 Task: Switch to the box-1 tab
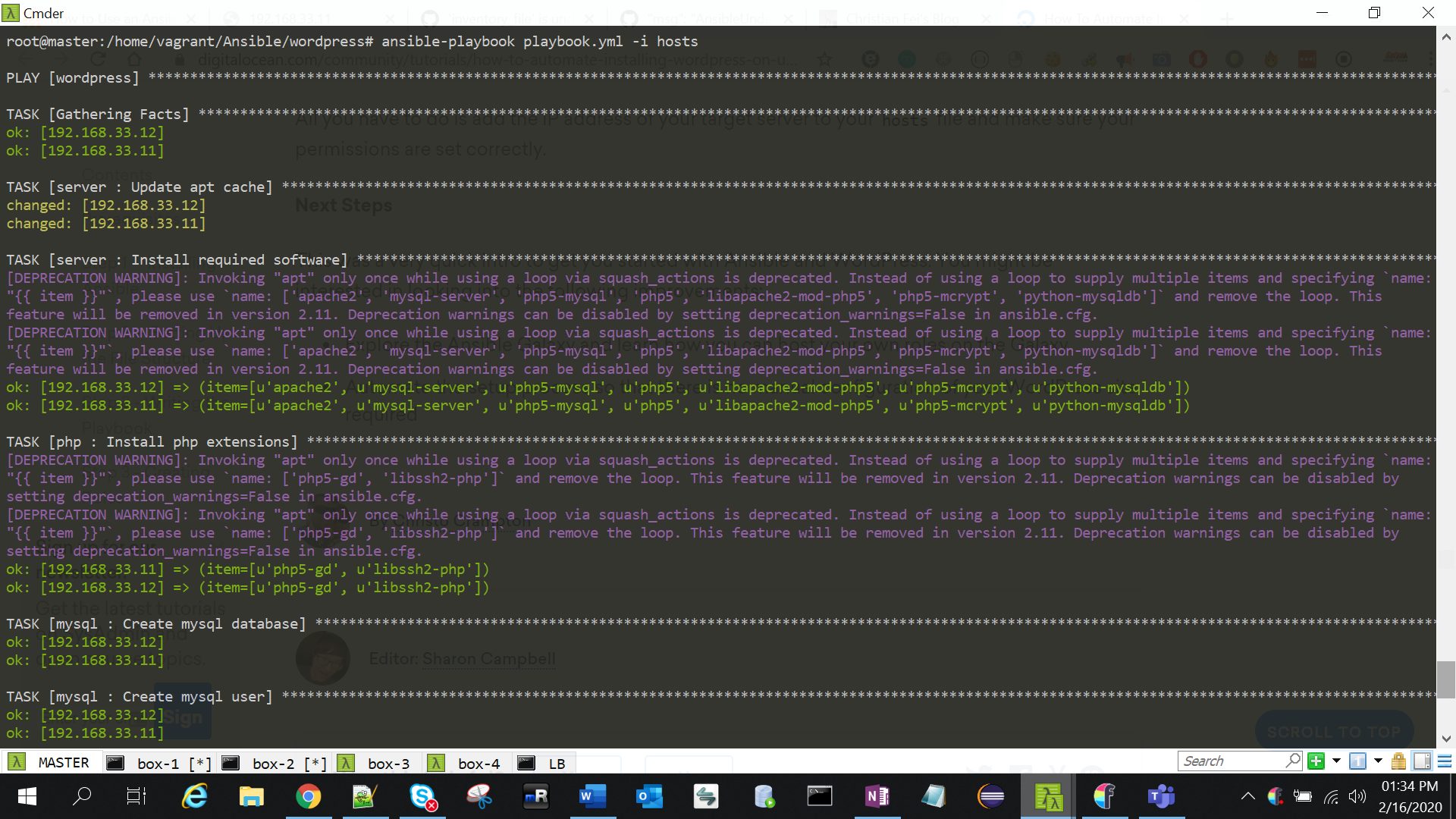point(159,764)
